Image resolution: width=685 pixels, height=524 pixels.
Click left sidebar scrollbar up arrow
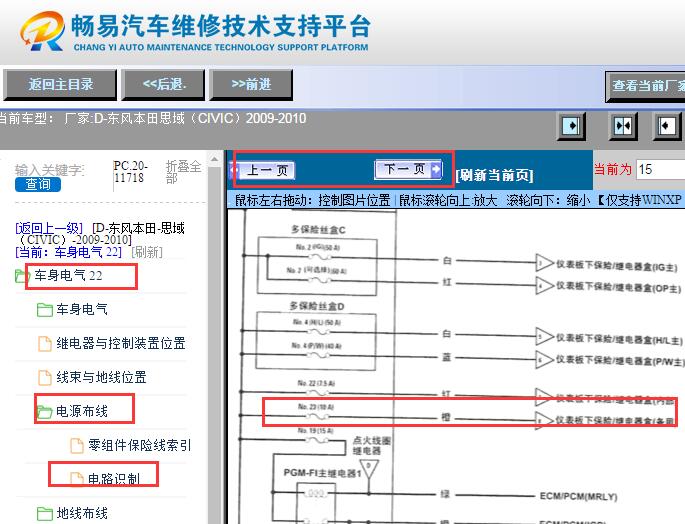(x=214, y=160)
